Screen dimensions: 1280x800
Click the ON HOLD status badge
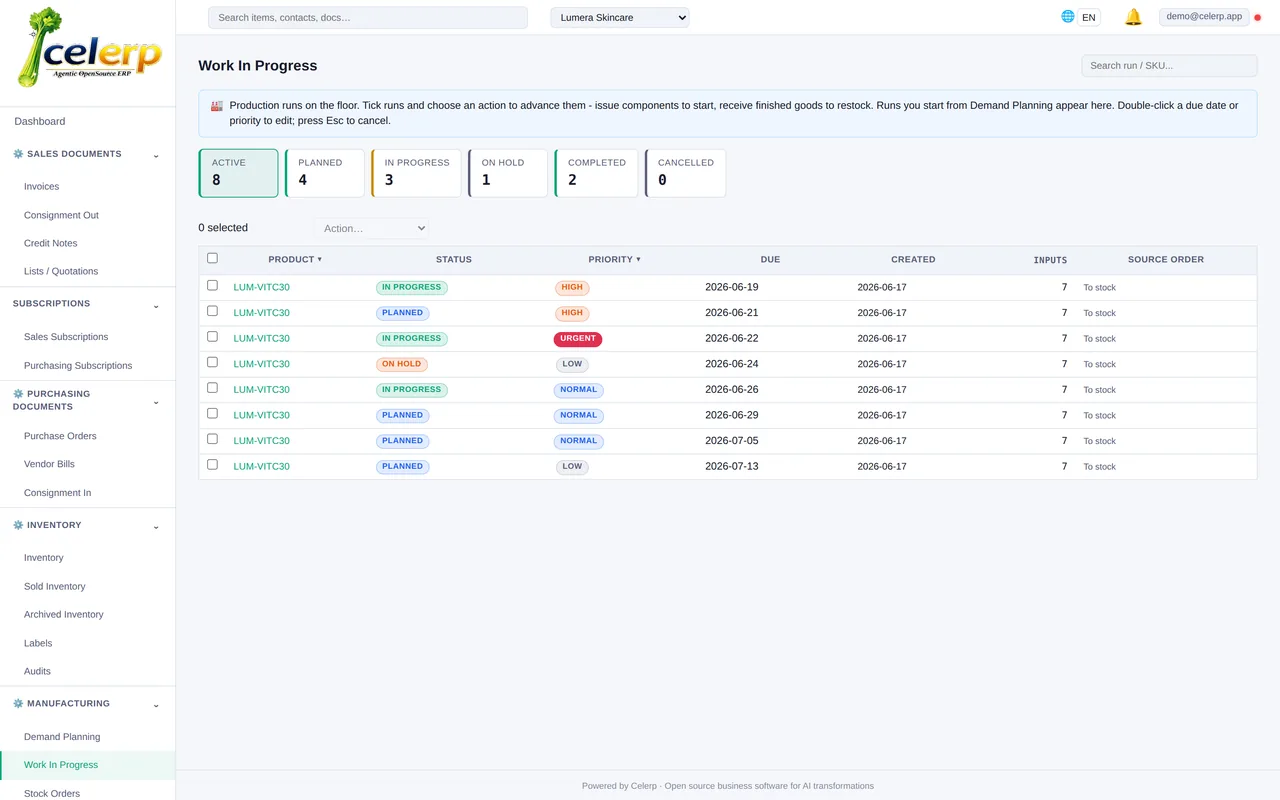click(x=402, y=364)
